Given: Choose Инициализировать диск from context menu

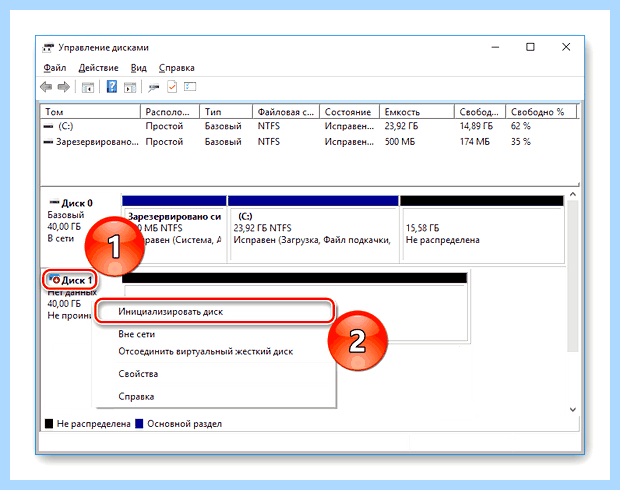Looking at the screenshot, I should (215, 312).
